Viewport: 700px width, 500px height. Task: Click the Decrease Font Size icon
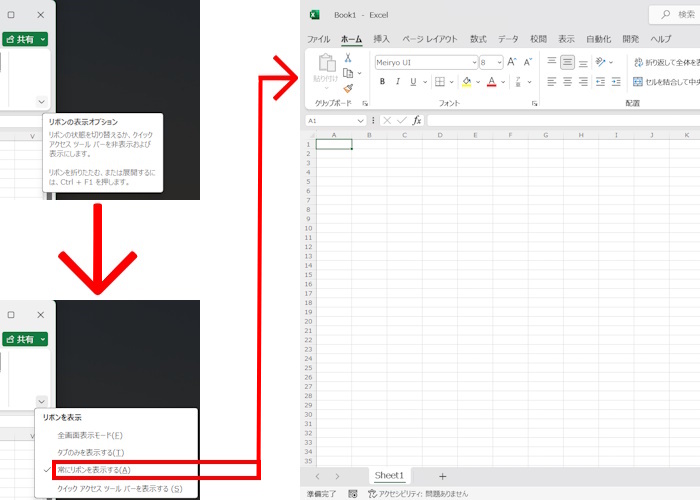[x=528, y=62]
